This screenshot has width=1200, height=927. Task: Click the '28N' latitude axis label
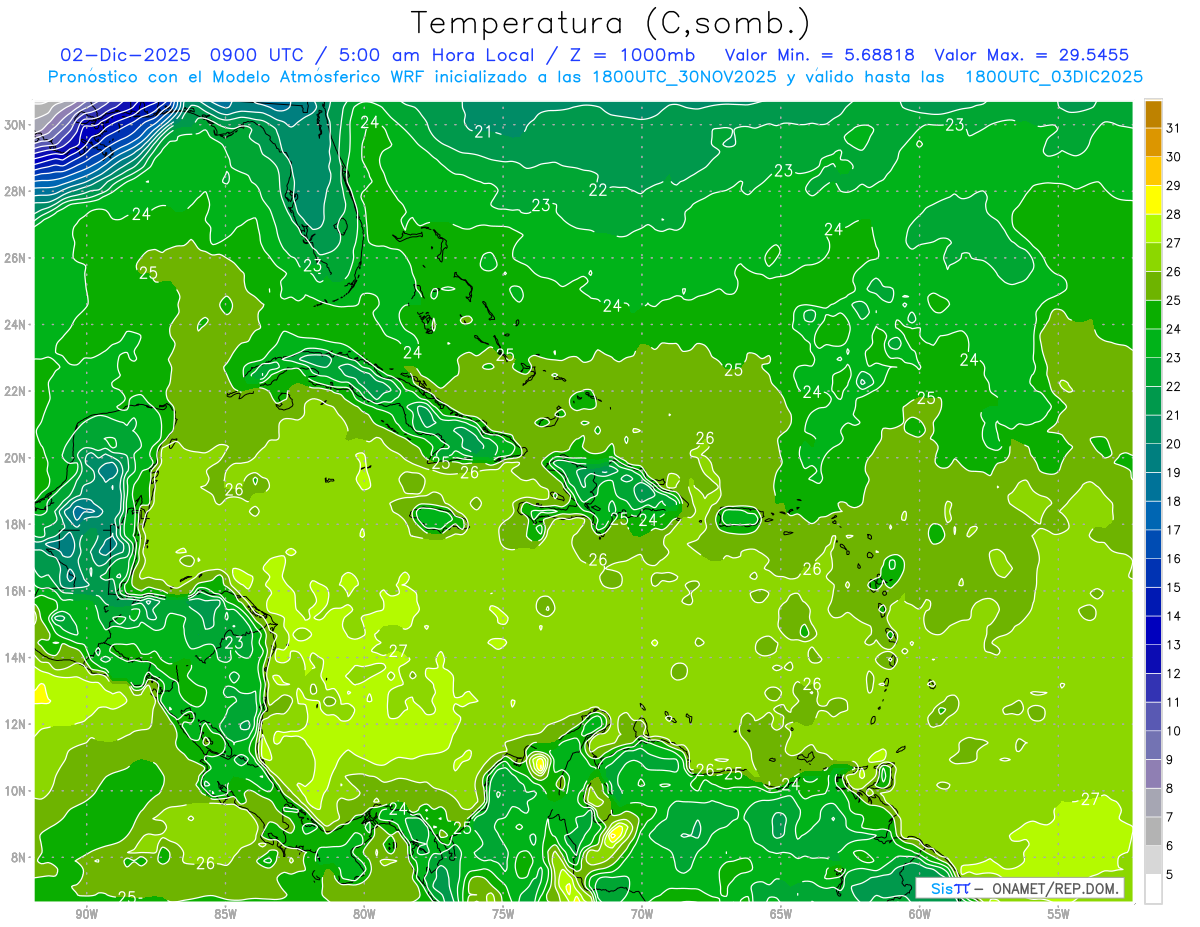[x=17, y=191]
